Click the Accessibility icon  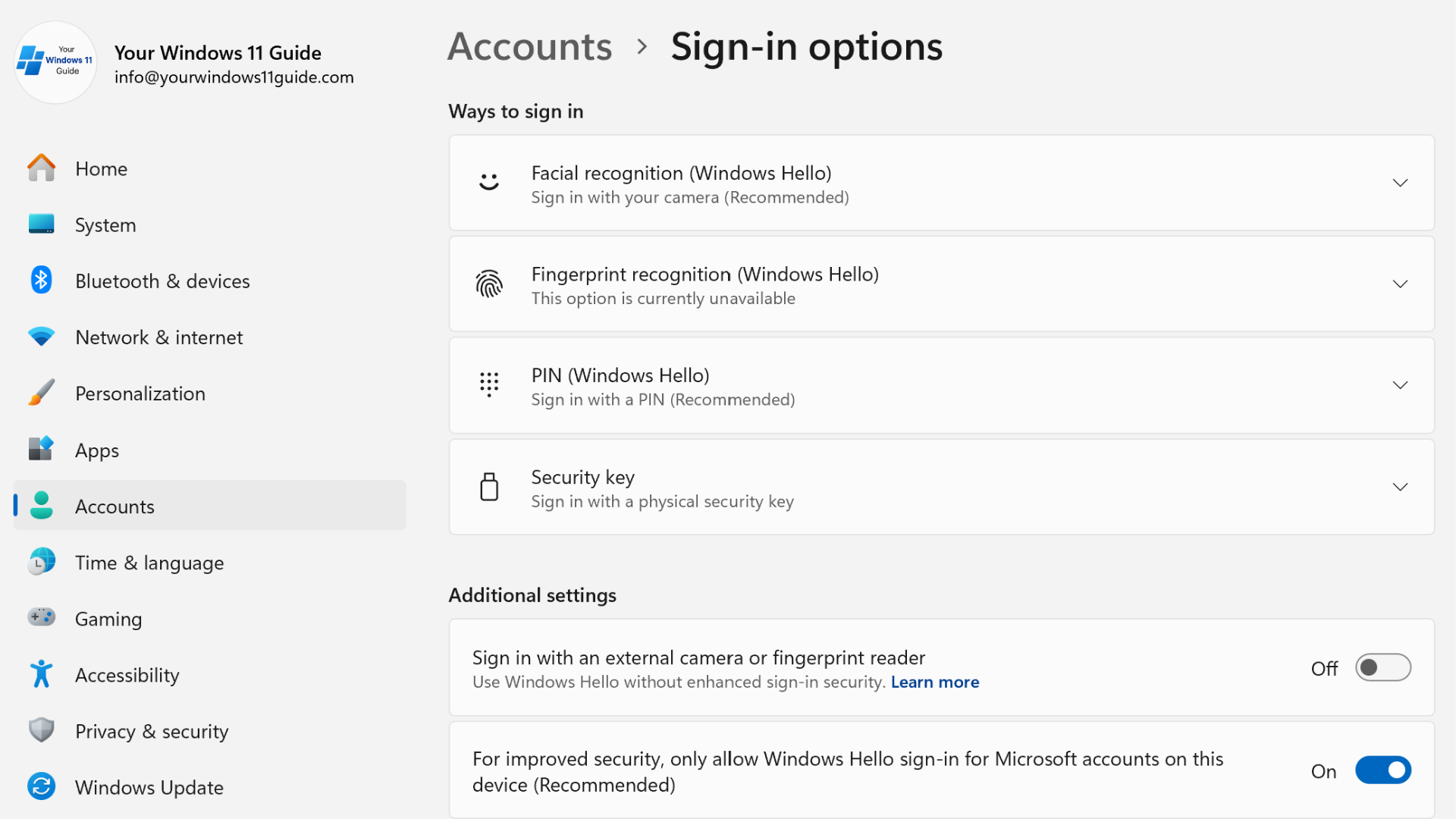click(41, 673)
